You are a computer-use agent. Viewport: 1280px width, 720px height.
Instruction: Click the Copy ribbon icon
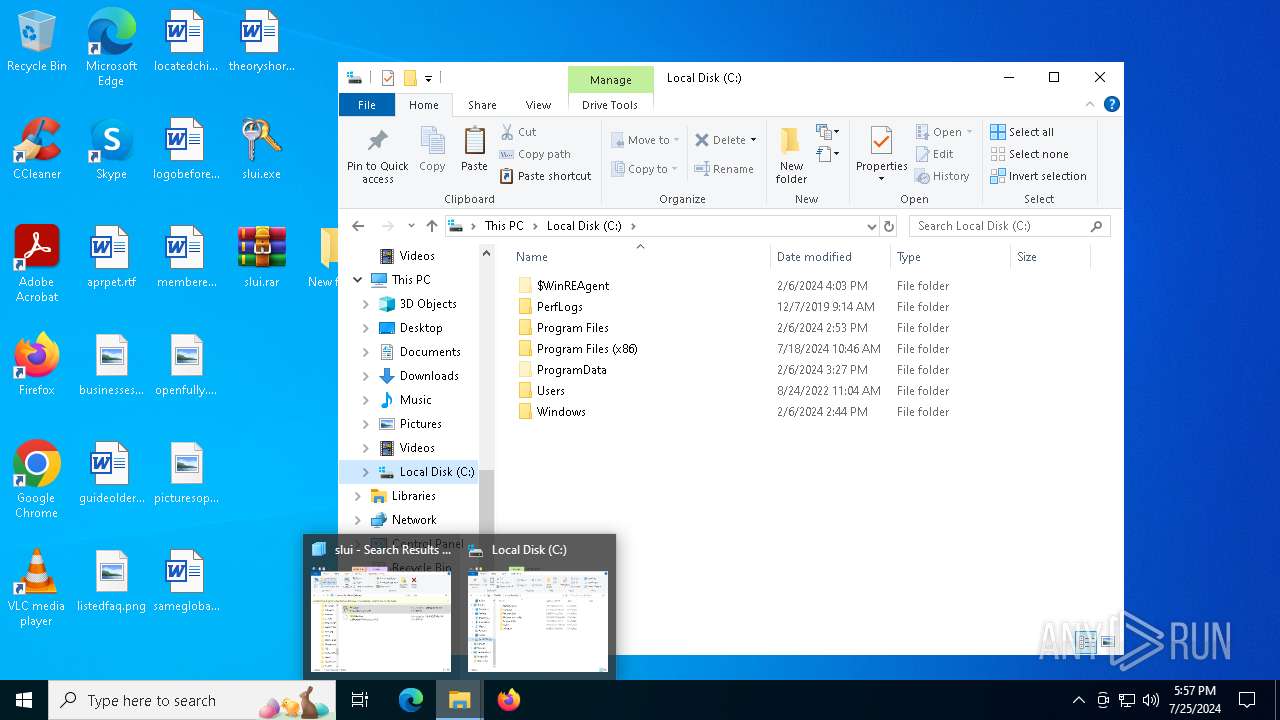432,149
